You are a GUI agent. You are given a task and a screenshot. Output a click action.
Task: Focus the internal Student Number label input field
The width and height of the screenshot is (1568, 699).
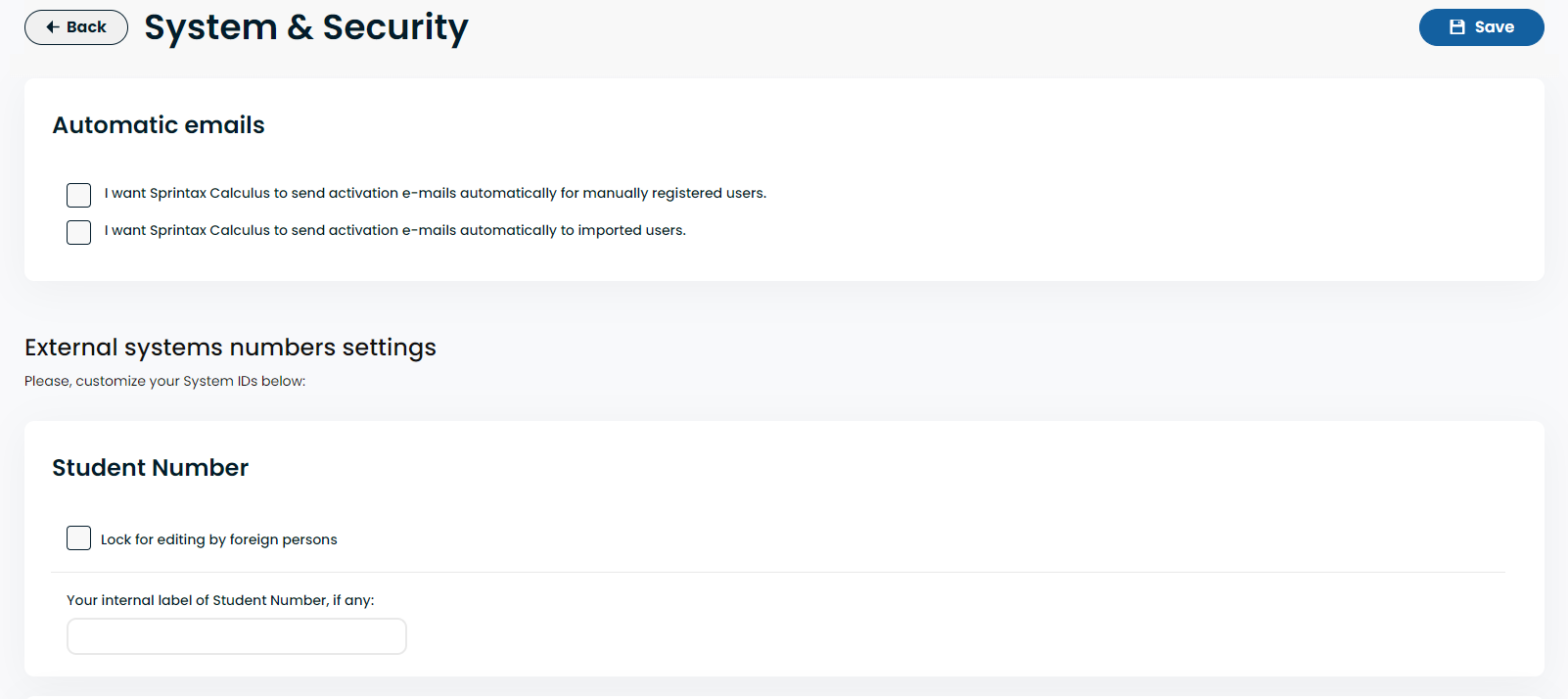tap(237, 636)
